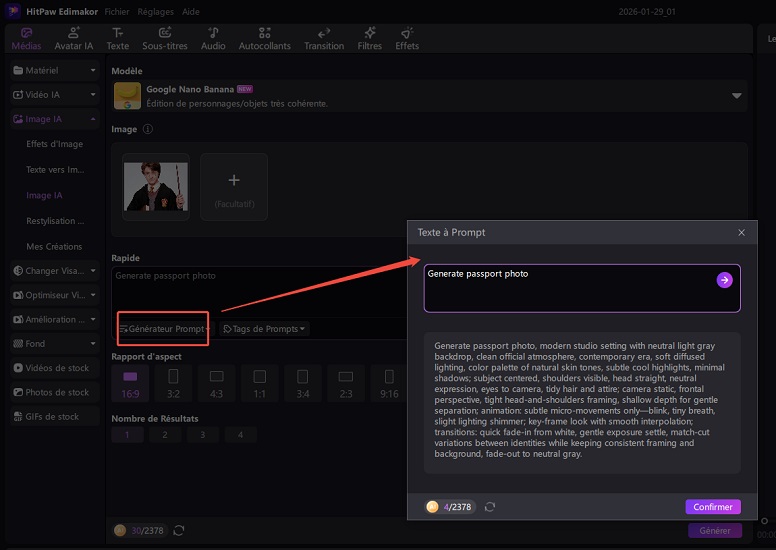
Task: Click refresh icon beside 4/2378 credits
Action: pyautogui.click(x=490, y=507)
